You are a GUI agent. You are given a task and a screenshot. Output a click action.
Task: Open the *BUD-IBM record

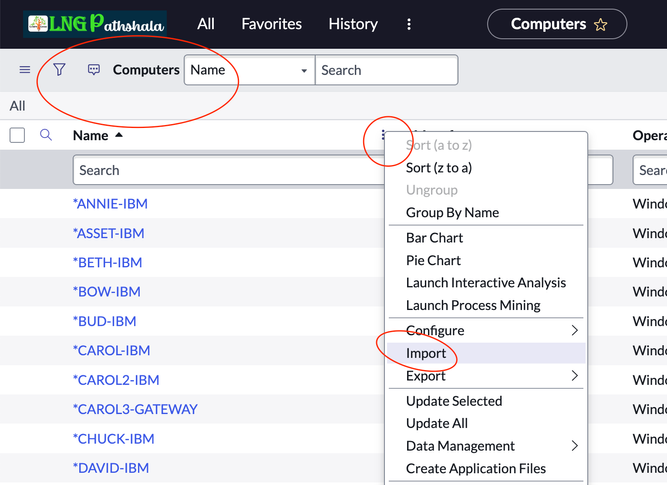[104, 321]
